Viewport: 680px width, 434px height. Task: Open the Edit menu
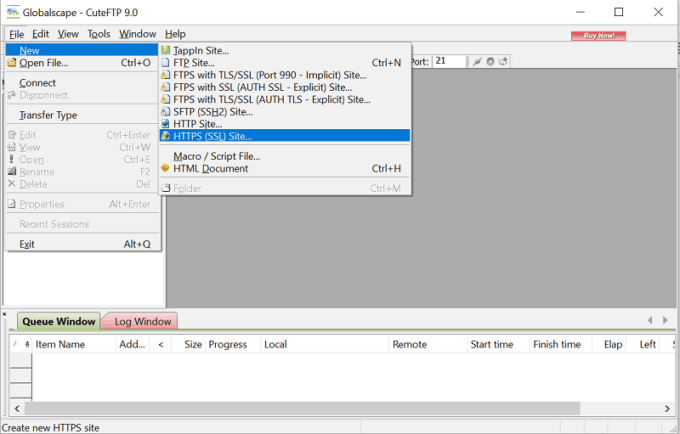pos(40,34)
